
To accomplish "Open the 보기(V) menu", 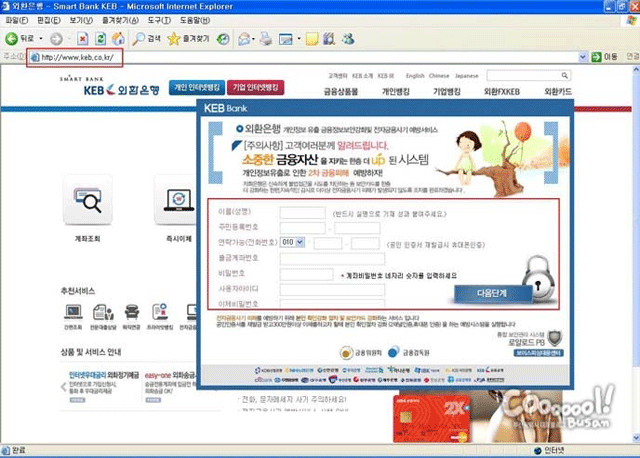I will pyautogui.click(x=81, y=20).
